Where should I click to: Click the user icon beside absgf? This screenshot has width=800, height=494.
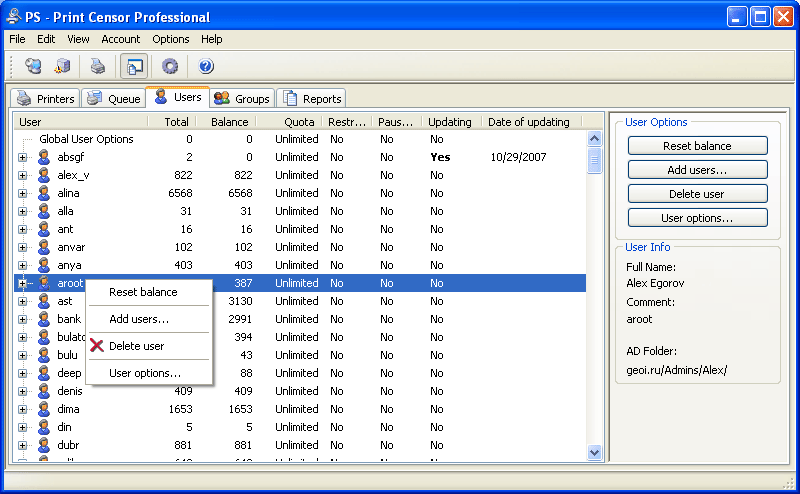[x=44, y=157]
